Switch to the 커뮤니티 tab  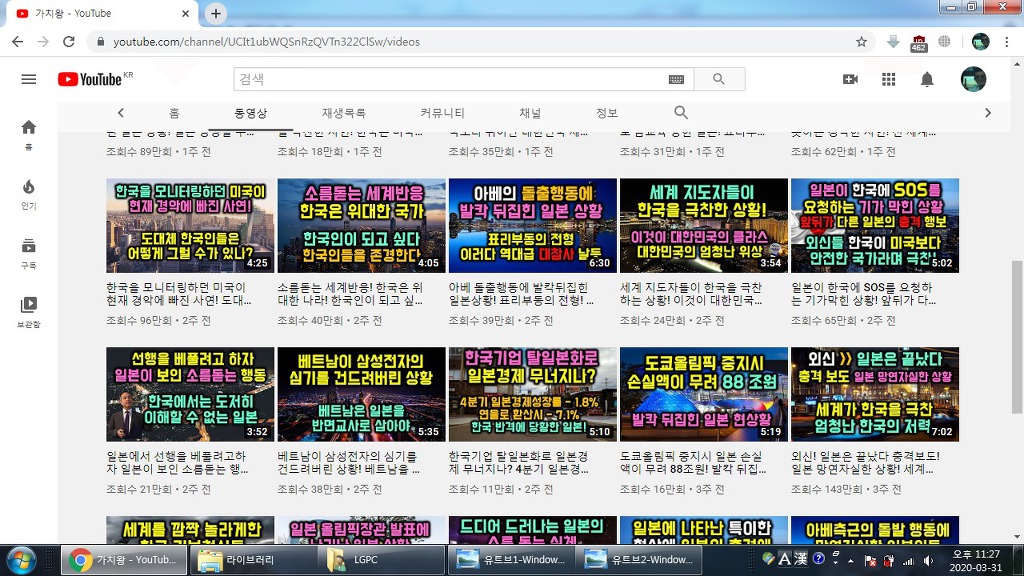click(442, 113)
